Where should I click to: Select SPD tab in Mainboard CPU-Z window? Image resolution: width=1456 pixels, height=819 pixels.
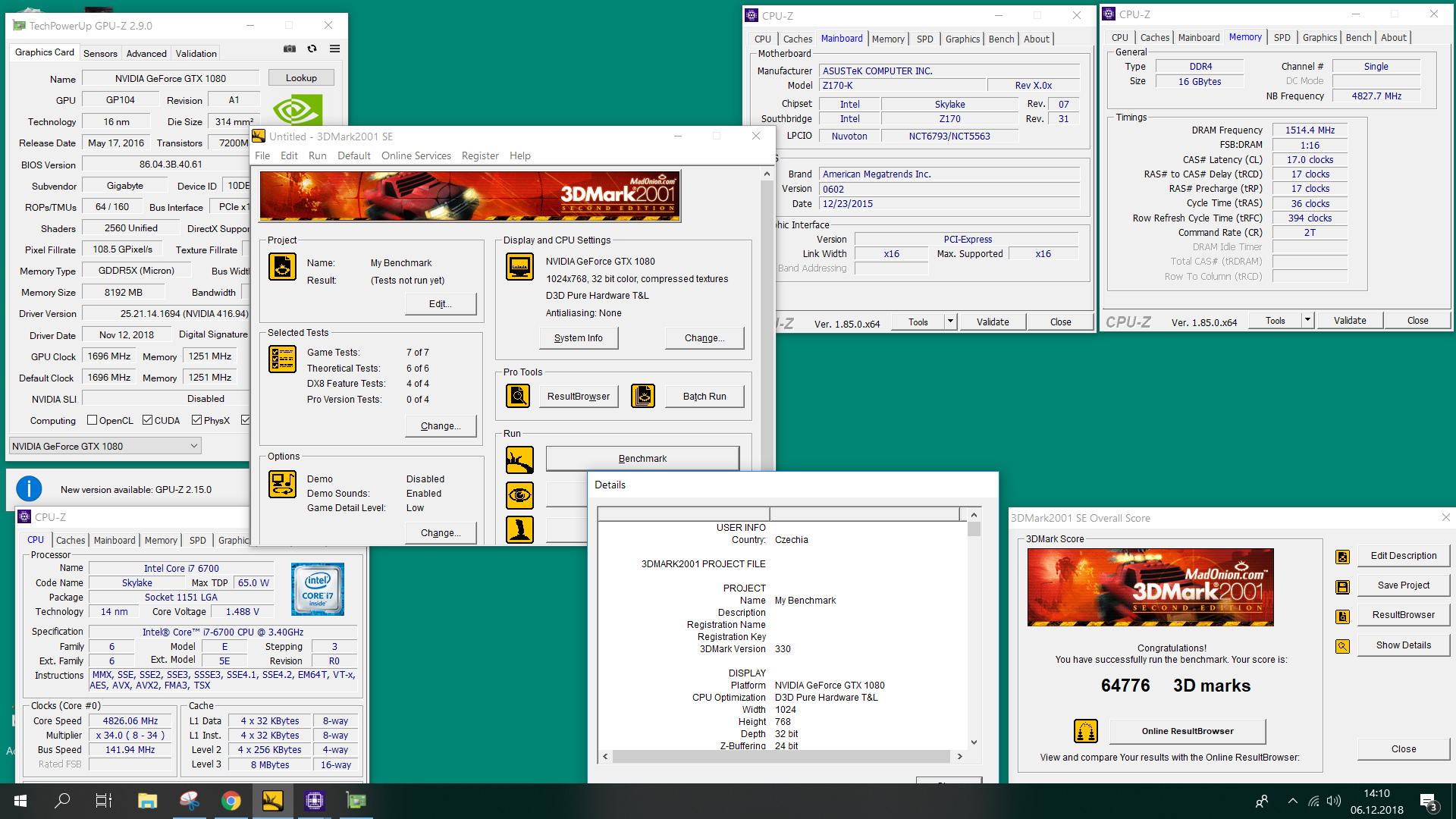point(924,39)
